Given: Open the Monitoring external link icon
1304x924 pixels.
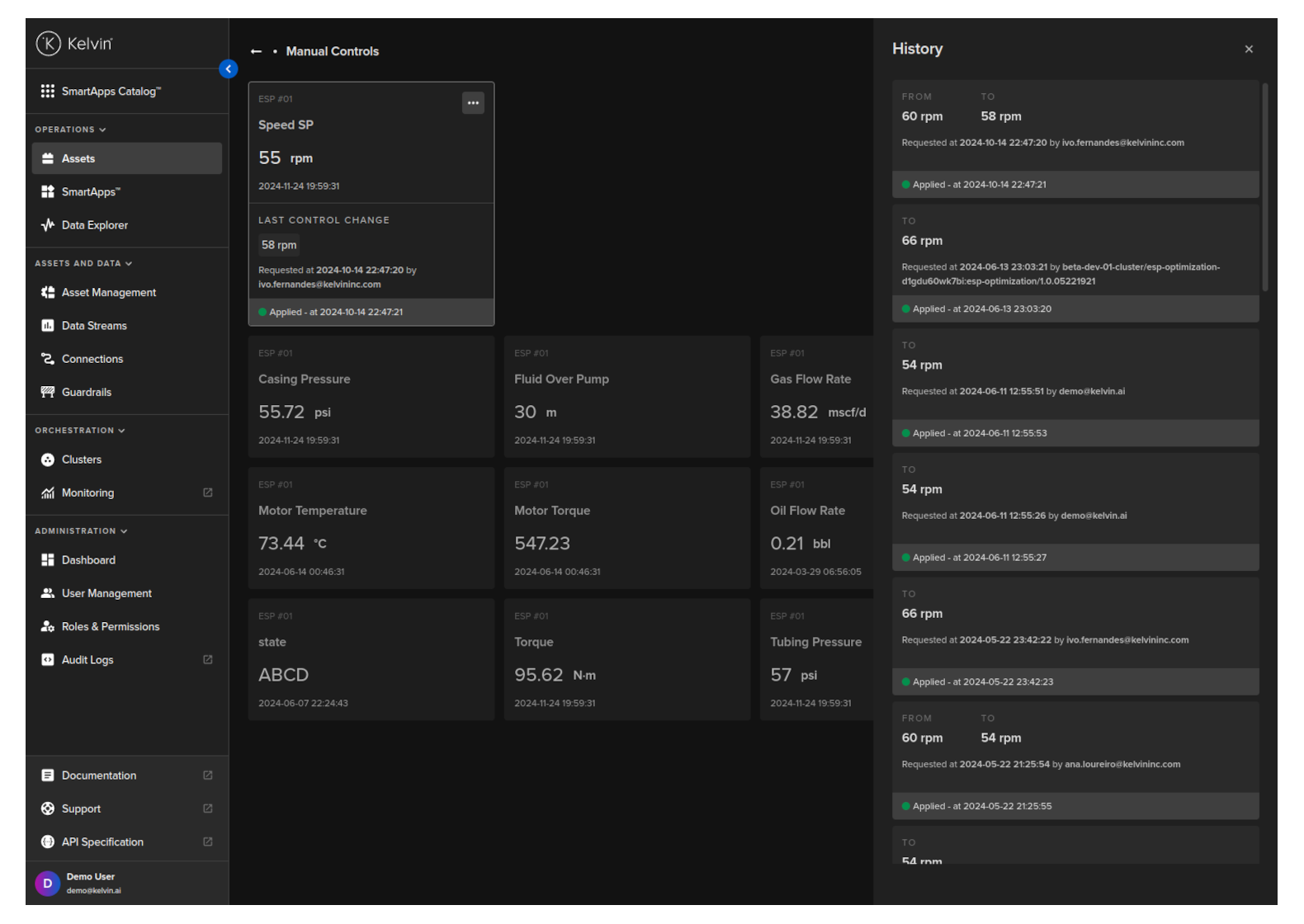Looking at the screenshot, I should tap(208, 493).
